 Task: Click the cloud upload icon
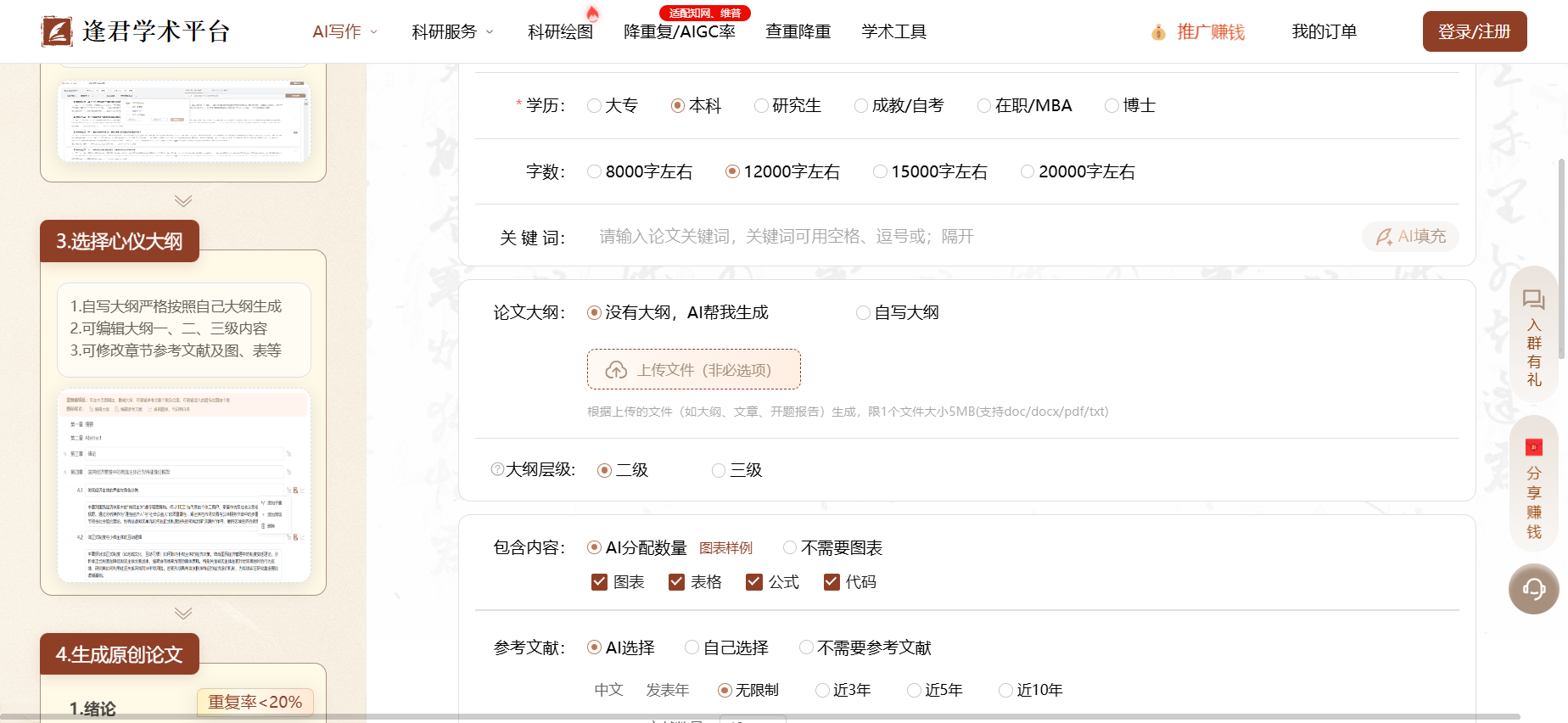[616, 370]
